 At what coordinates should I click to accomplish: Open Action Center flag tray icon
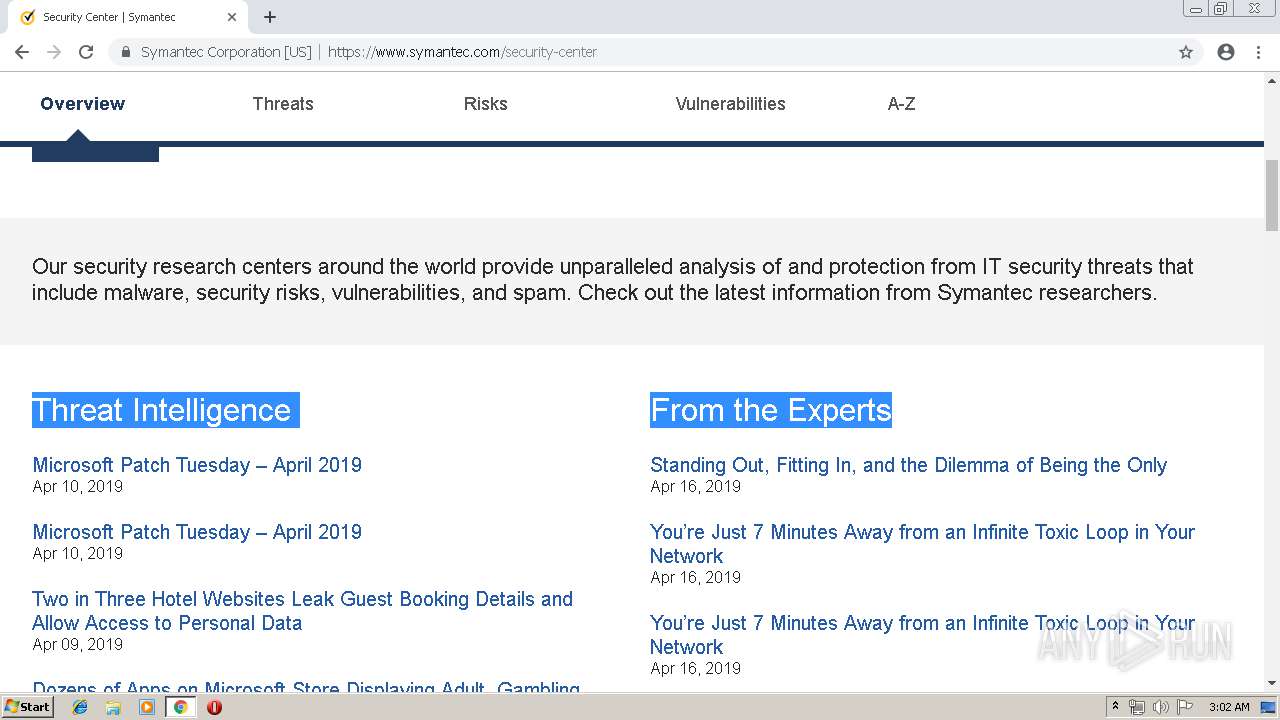pyautogui.click(x=1185, y=707)
